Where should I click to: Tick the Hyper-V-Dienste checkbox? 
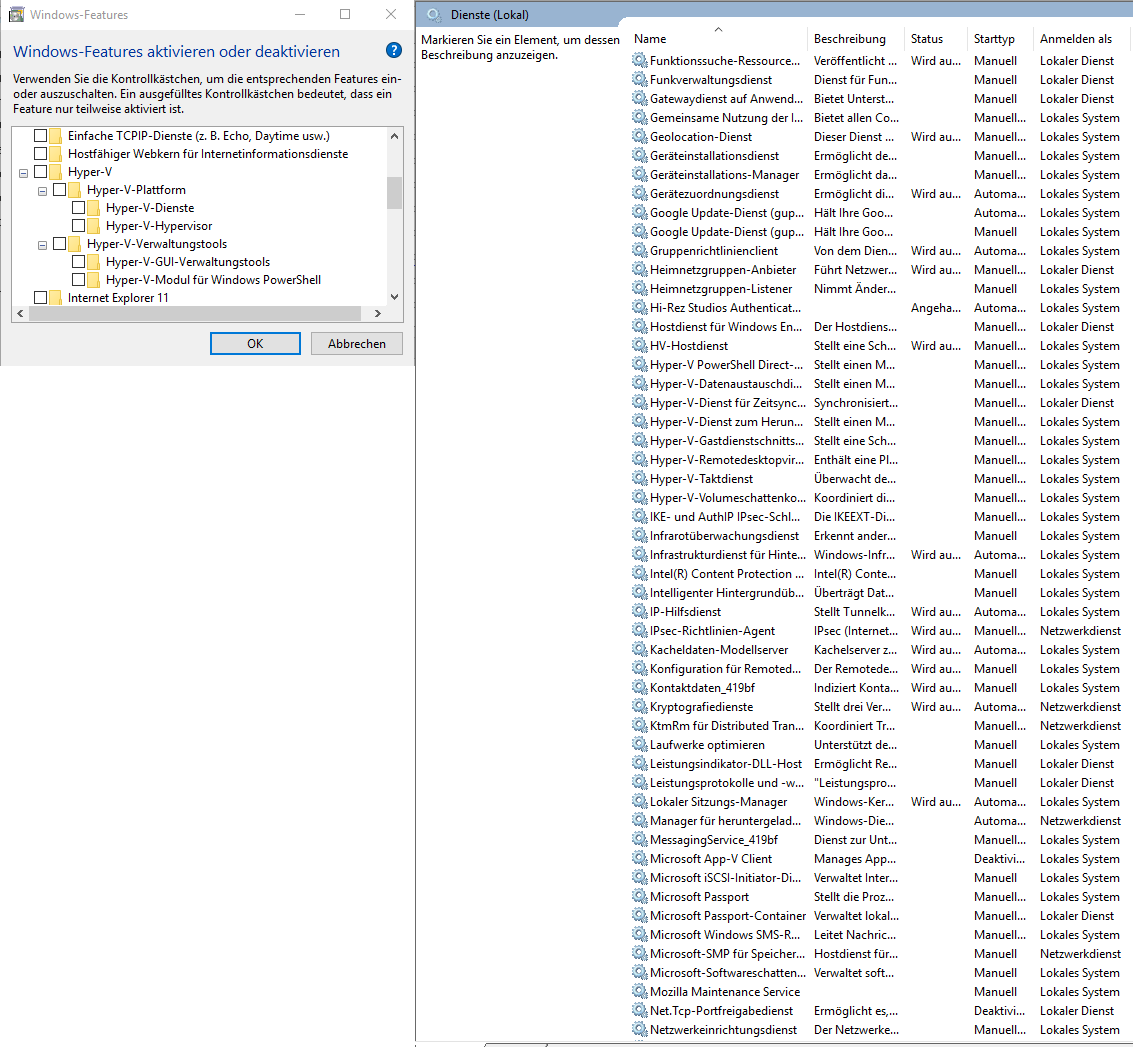pyautogui.click(x=78, y=207)
